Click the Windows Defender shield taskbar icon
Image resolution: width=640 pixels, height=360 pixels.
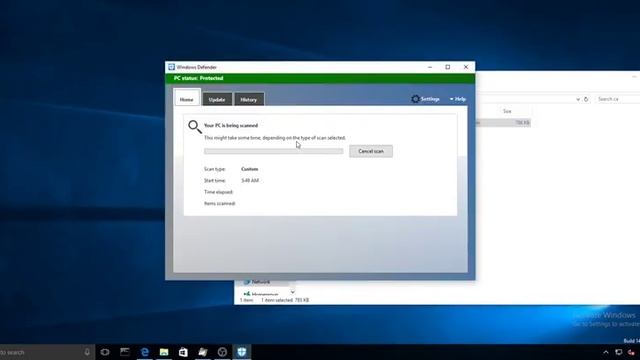[x=242, y=352]
